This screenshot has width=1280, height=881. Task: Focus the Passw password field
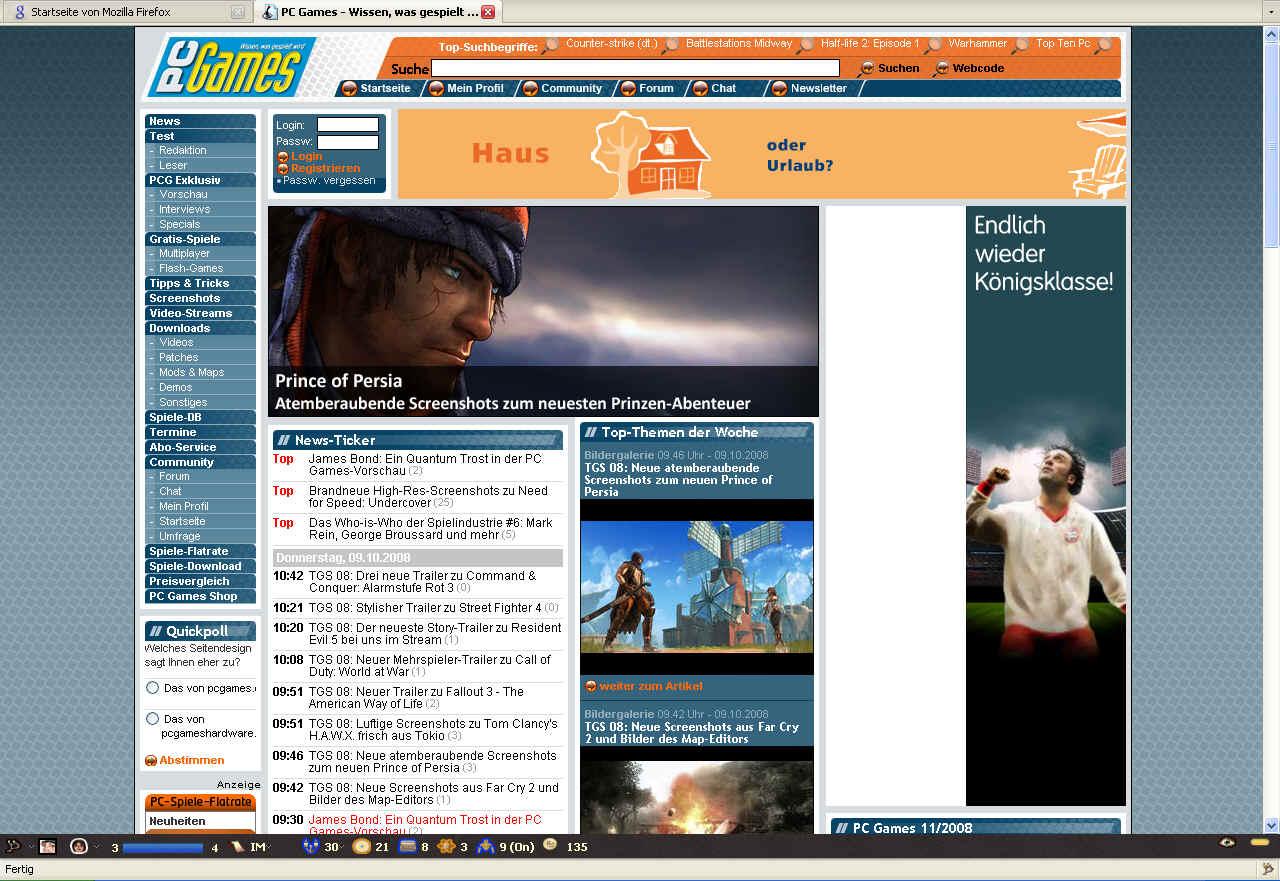348,142
